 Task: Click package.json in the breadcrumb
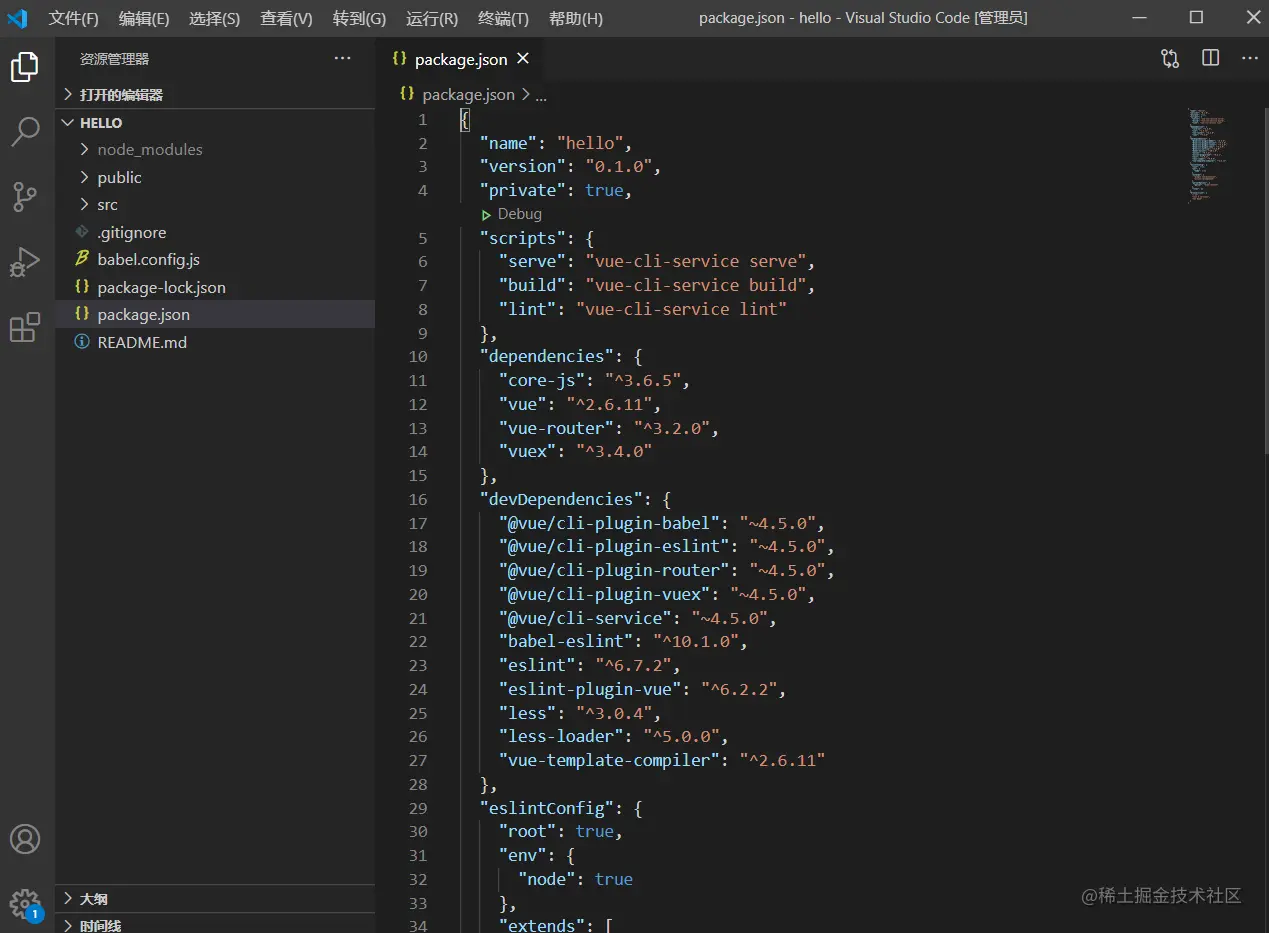(468, 95)
